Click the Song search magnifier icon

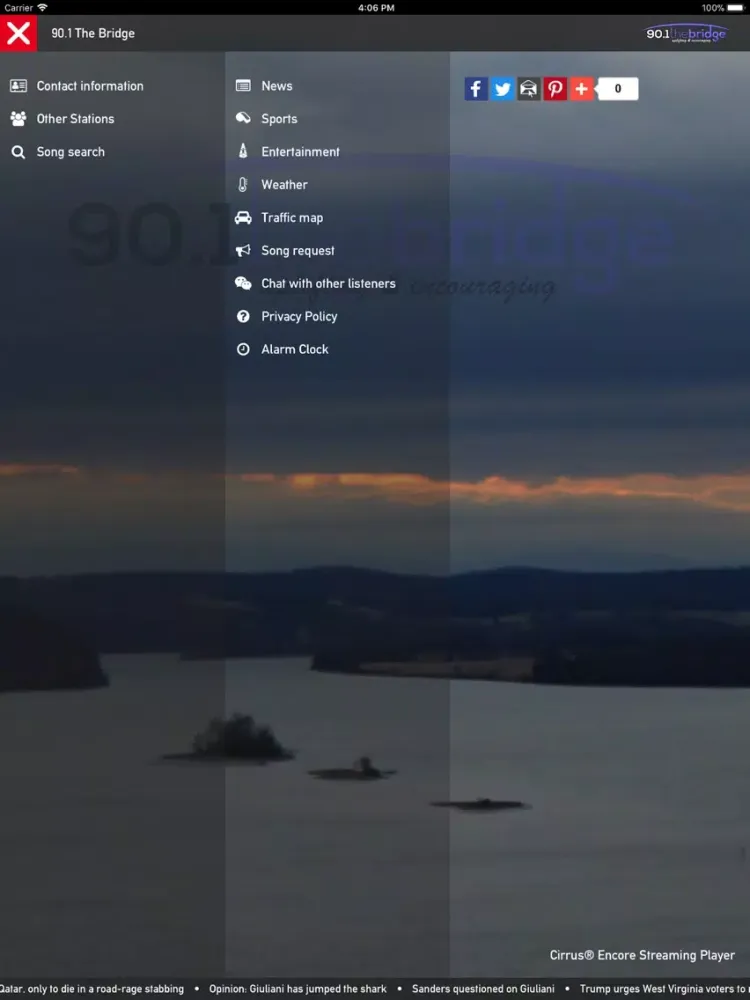(x=18, y=152)
